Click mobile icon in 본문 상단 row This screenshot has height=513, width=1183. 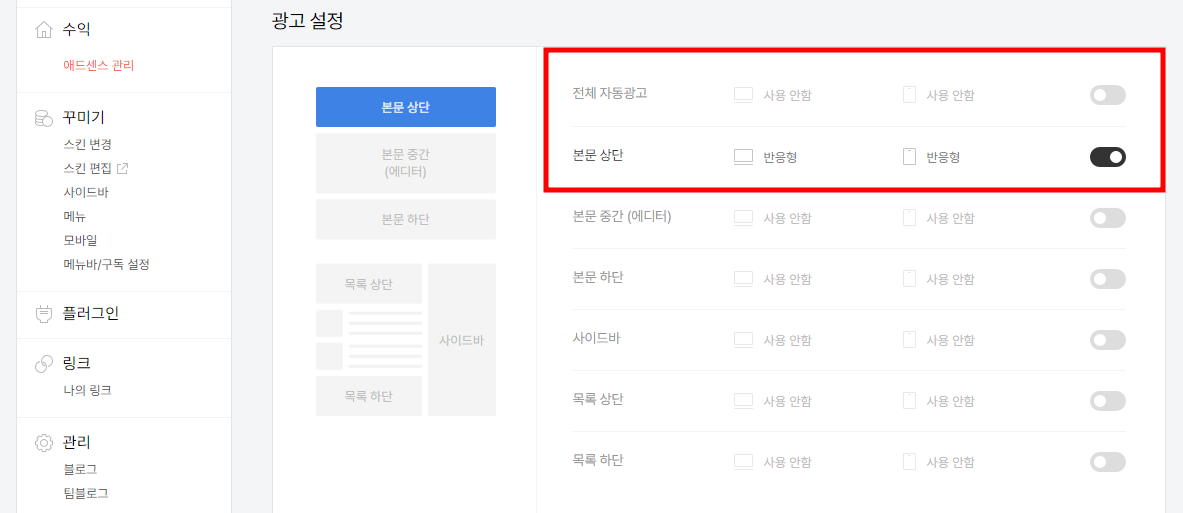tap(909, 157)
